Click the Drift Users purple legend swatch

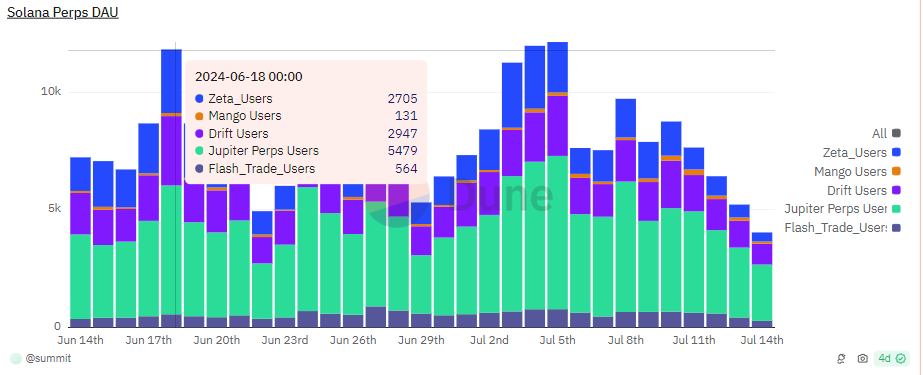pyautogui.click(x=897, y=190)
